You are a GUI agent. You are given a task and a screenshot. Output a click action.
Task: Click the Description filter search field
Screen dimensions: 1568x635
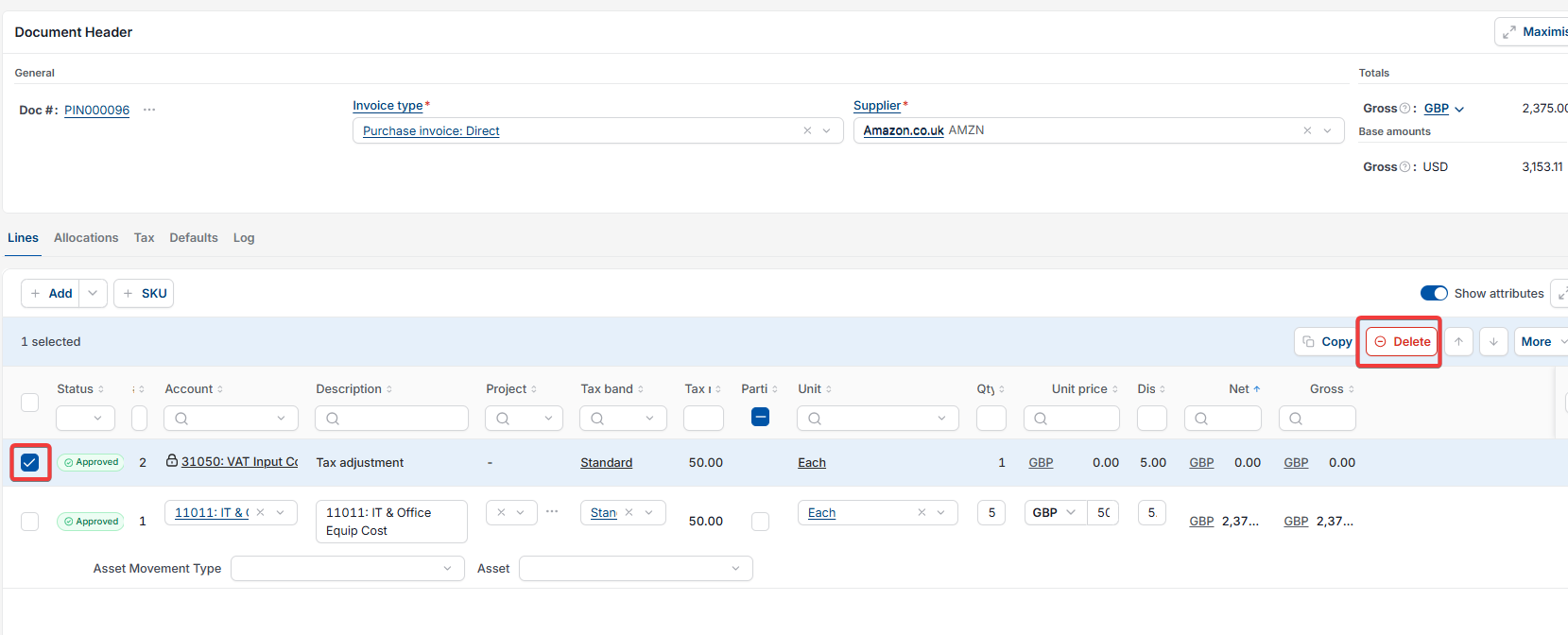tap(391, 418)
